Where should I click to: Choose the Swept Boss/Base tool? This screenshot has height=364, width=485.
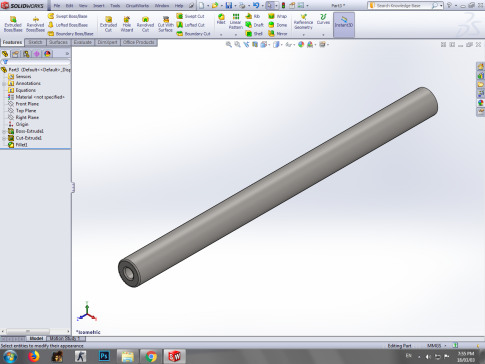tap(68, 16)
